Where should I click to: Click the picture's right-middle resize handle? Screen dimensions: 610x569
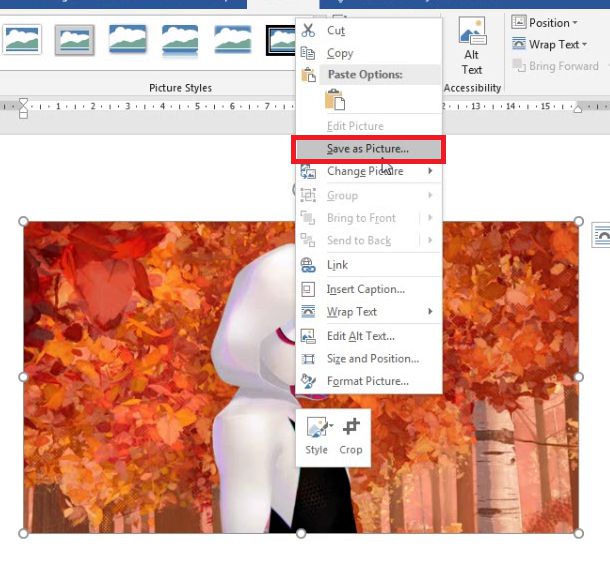pos(578,377)
